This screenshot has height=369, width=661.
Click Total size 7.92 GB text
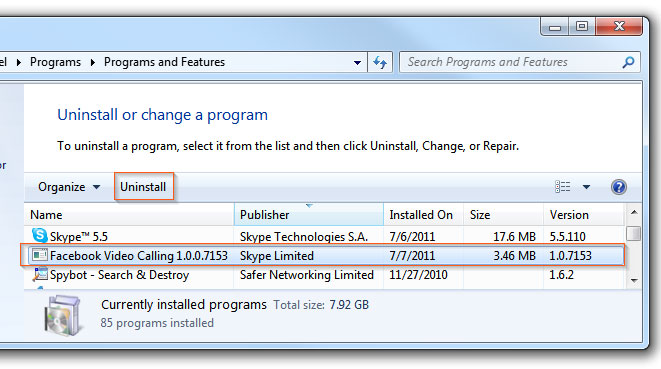[321, 305]
